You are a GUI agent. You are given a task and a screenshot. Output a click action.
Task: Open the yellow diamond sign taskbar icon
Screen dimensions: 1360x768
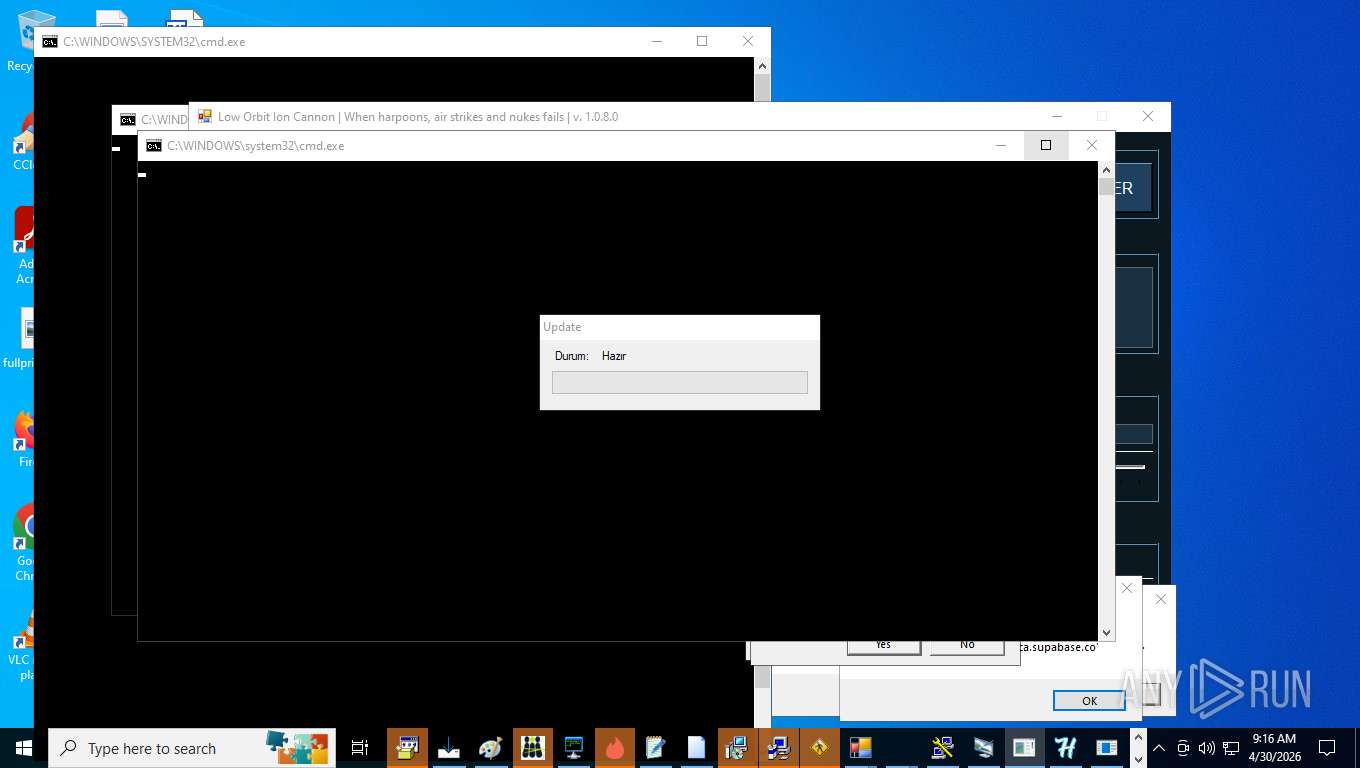click(x=820, y=748)
